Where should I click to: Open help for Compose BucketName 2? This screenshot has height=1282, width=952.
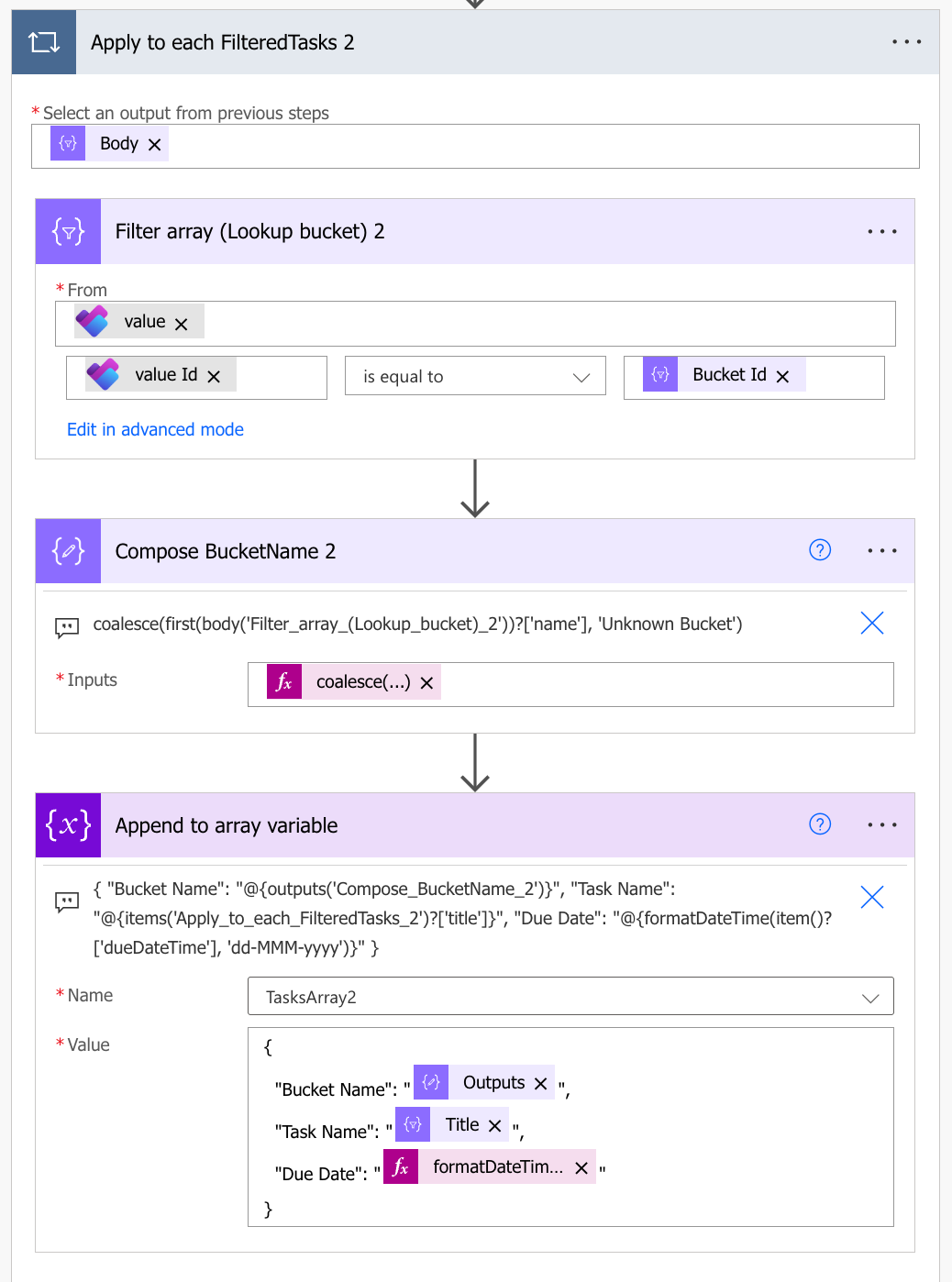tap(820, 550)
